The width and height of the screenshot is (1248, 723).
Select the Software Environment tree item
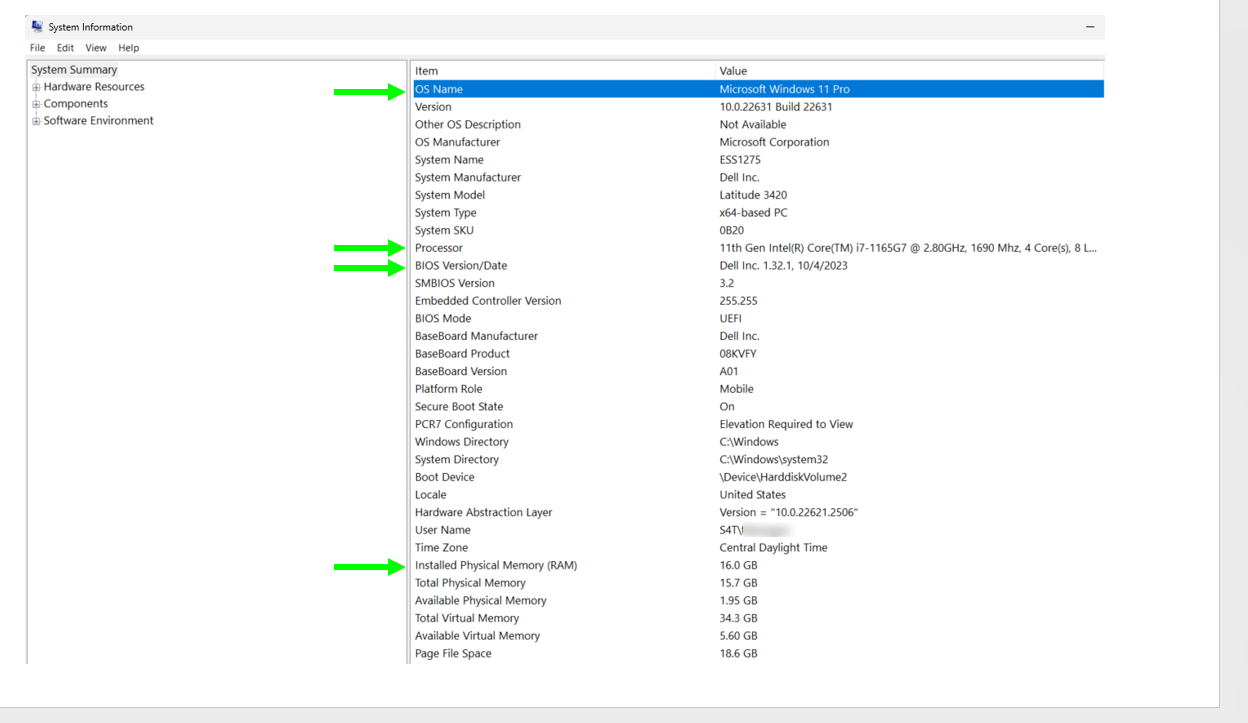click(98, 121)
